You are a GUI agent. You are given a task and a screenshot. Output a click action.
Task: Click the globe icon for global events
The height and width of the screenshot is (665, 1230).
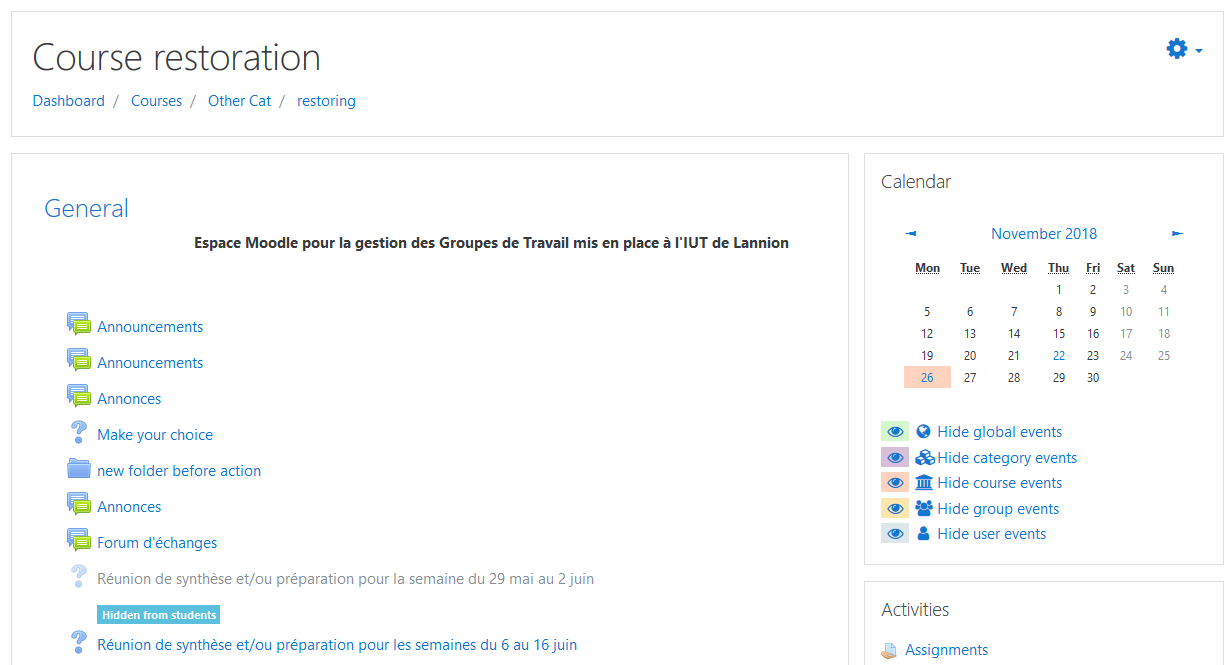tap(923, 432)
